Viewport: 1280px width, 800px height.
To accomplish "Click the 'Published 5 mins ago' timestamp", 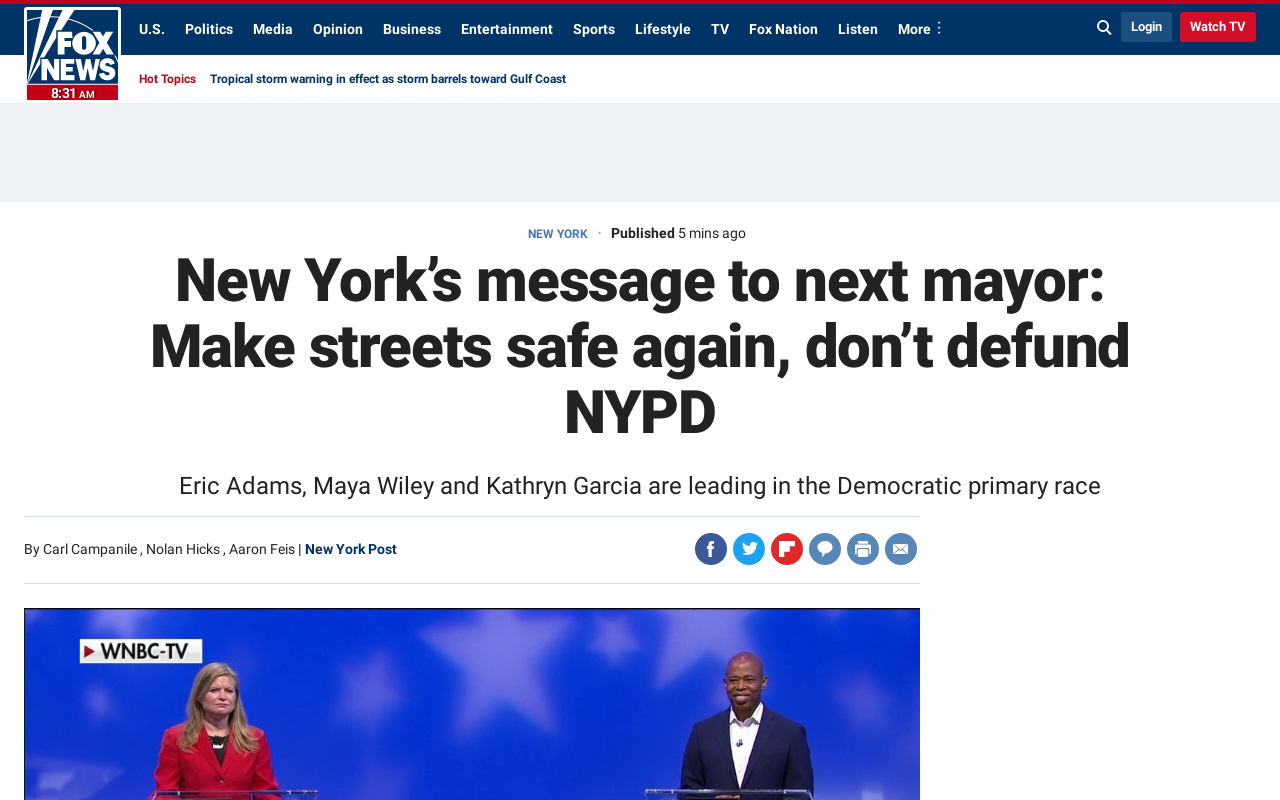I will pyautogui.click(x=678, y=233).
